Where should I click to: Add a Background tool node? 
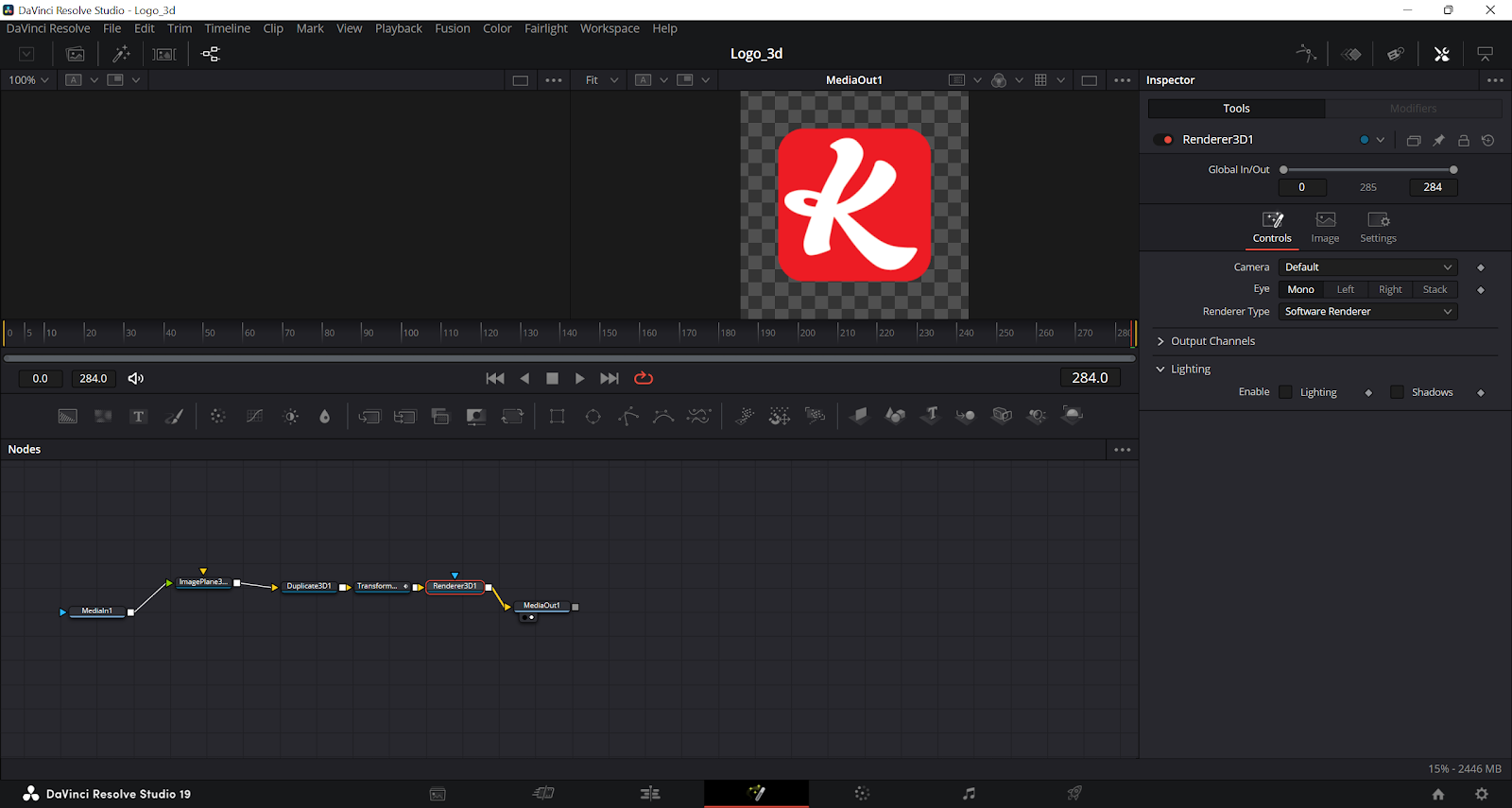tap(68, 416)
